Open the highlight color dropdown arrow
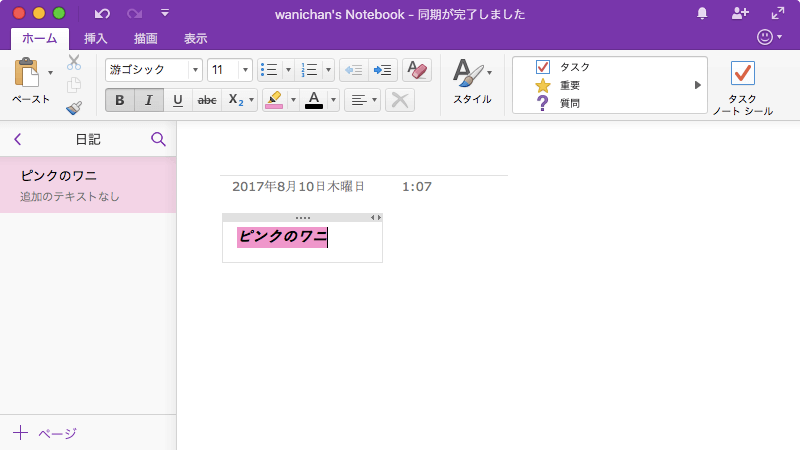The image size is (800, 450). click(293, 100)
